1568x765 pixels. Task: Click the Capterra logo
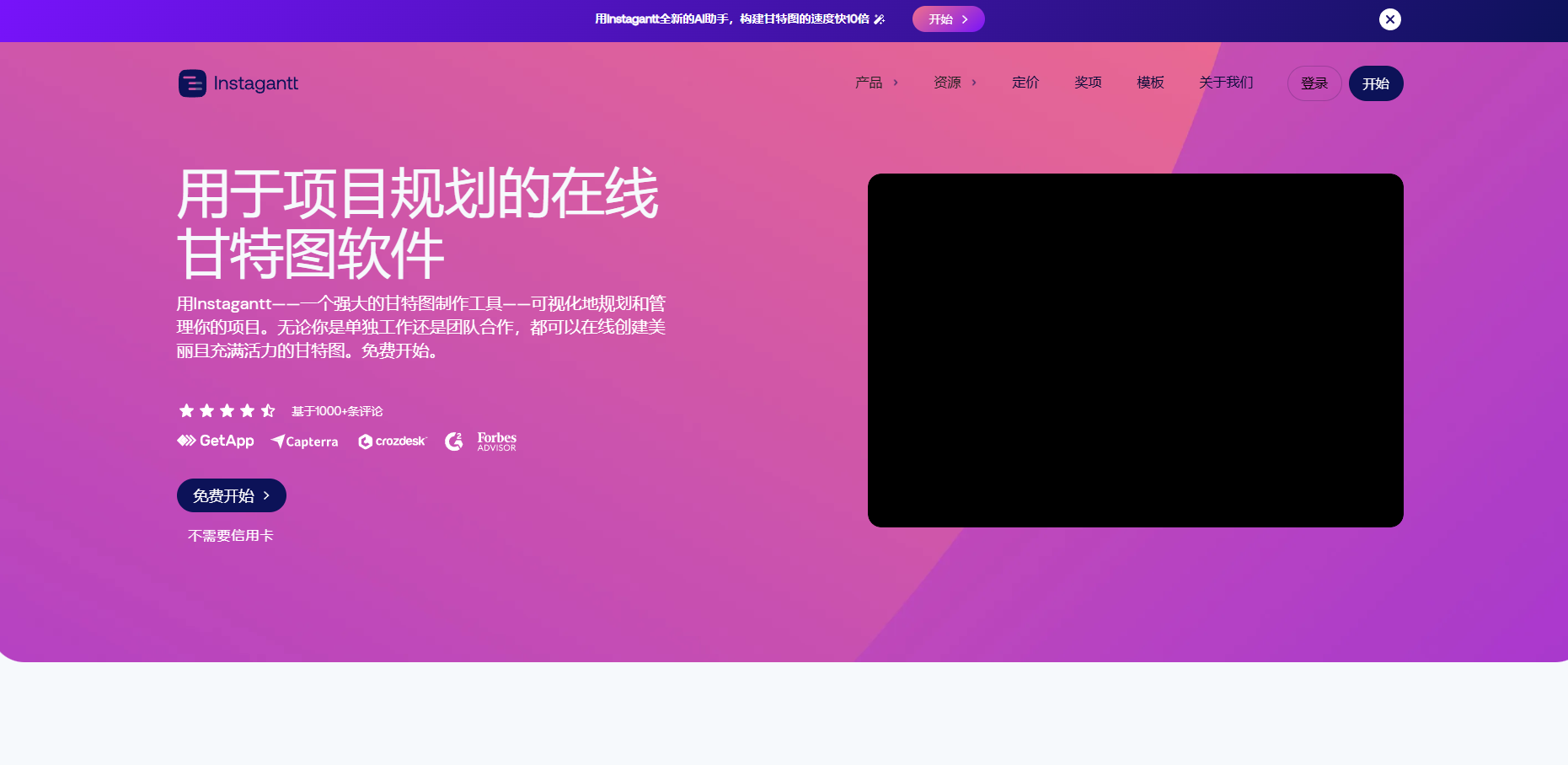click(304, 441)
